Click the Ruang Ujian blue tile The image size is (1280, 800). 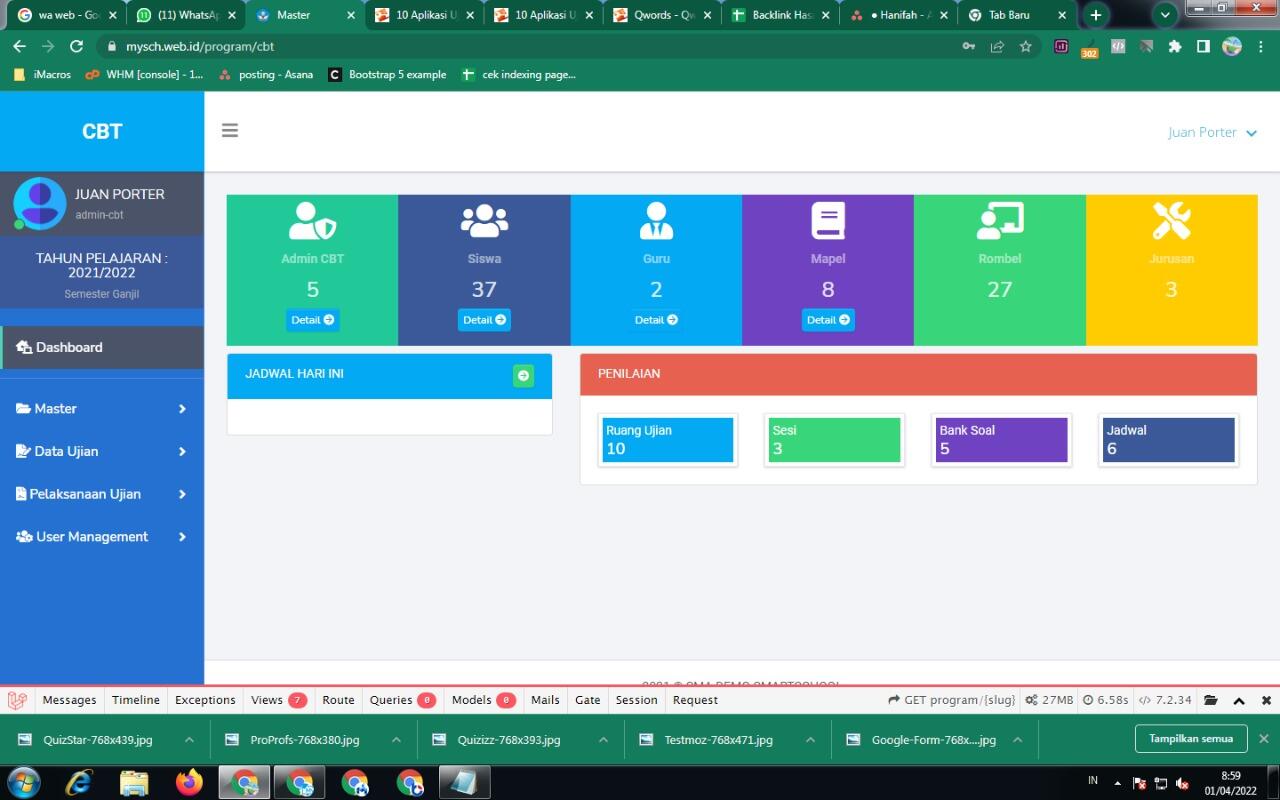pos(667,440)
